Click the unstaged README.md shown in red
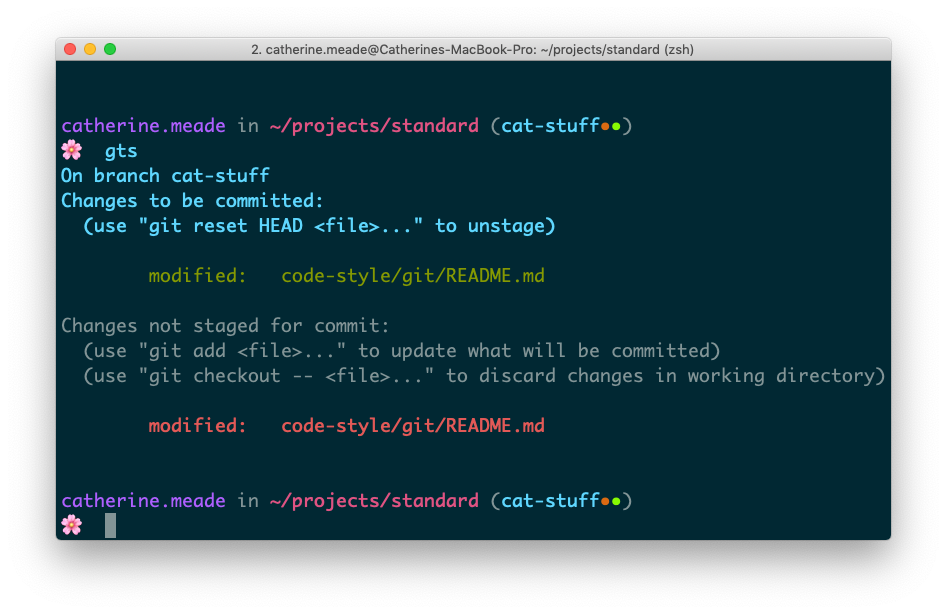Viewport: 947px width, 614px height. pyautogui.click(x=411, y=425)
